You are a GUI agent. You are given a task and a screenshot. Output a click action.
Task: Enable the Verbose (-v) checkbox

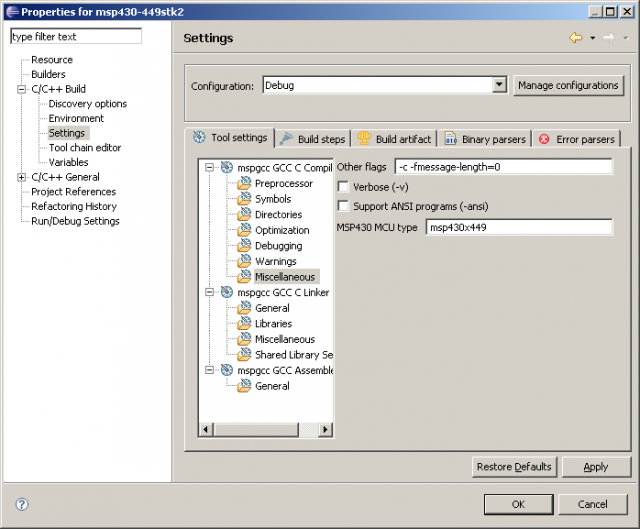(343, 187)
